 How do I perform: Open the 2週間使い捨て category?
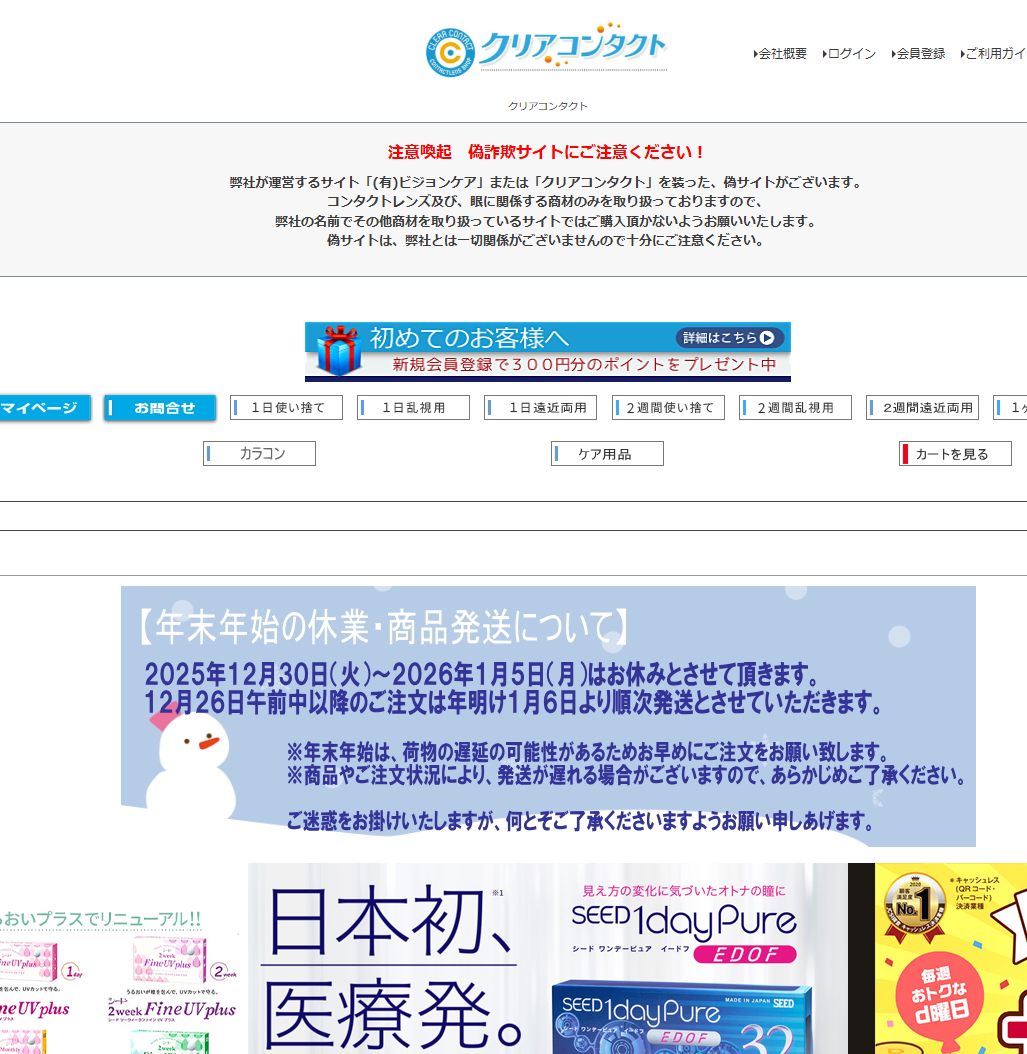pos(668,408)
